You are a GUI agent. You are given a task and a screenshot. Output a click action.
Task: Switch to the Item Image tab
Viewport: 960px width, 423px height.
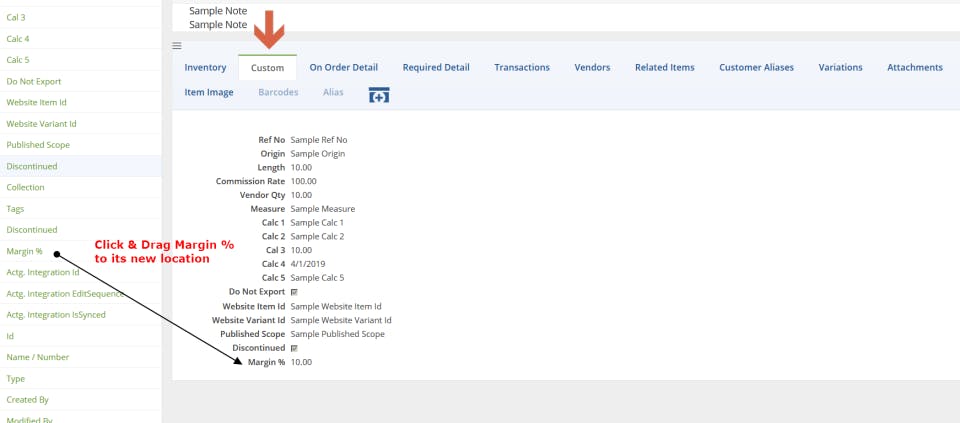209,92
